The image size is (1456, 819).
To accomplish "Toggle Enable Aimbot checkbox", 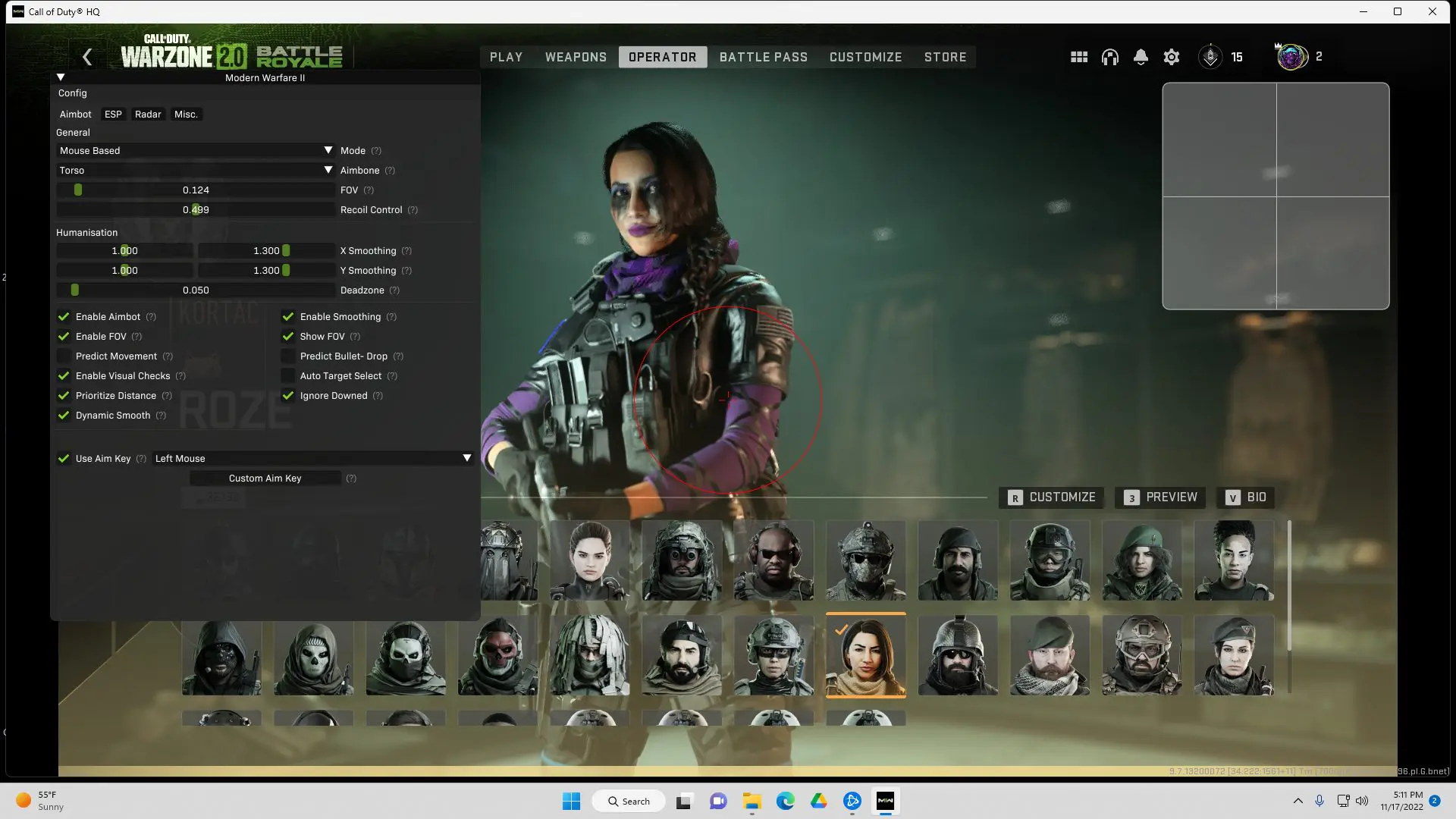I will coord(64,316).
